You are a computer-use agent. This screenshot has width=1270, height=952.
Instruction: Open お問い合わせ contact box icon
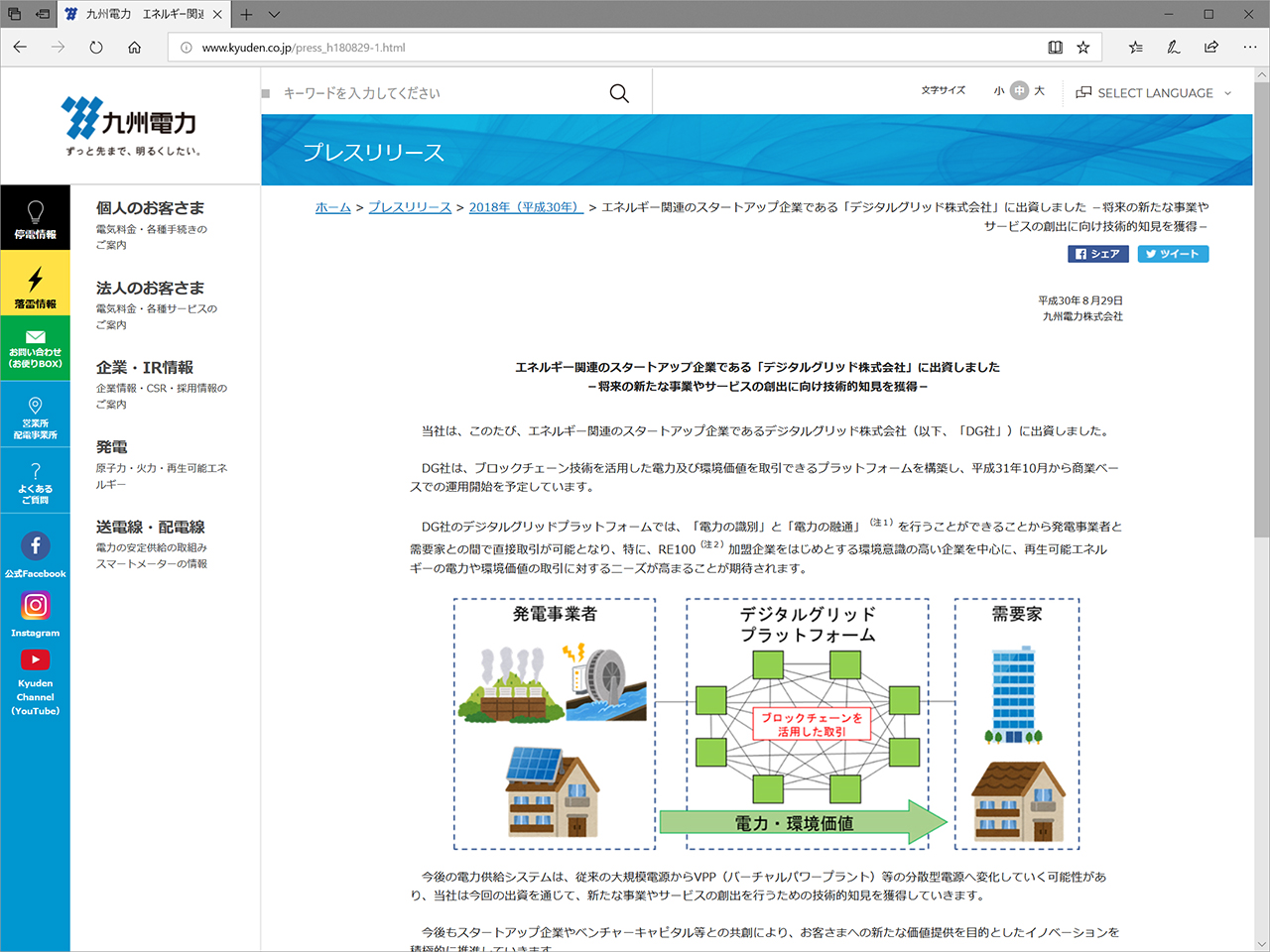click(36, 348)
